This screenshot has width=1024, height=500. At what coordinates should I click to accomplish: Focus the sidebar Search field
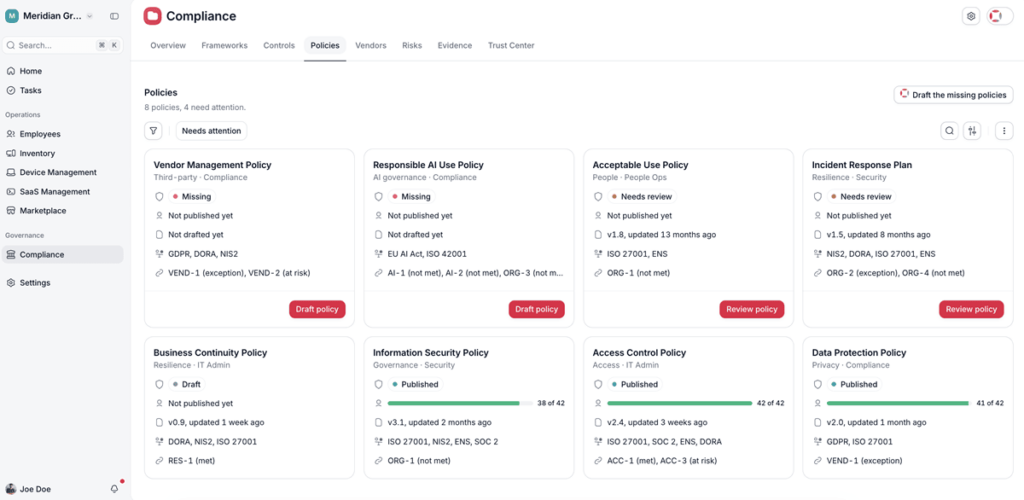click(62, 46)
